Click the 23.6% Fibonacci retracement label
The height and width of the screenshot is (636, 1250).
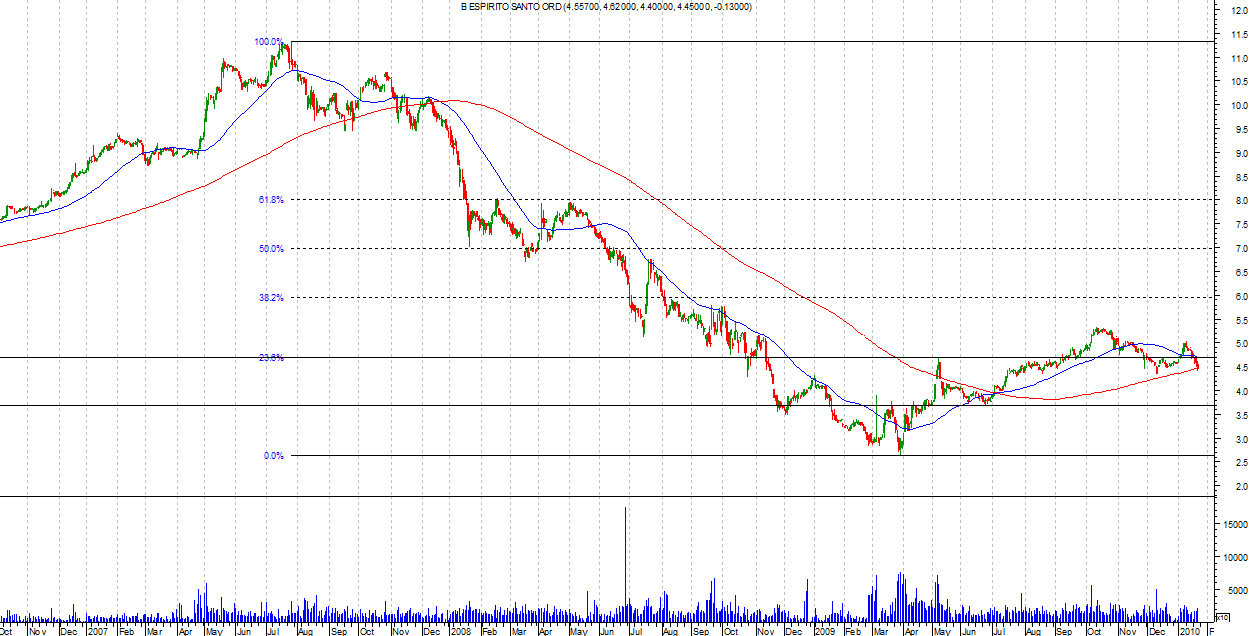coord(272,357)
